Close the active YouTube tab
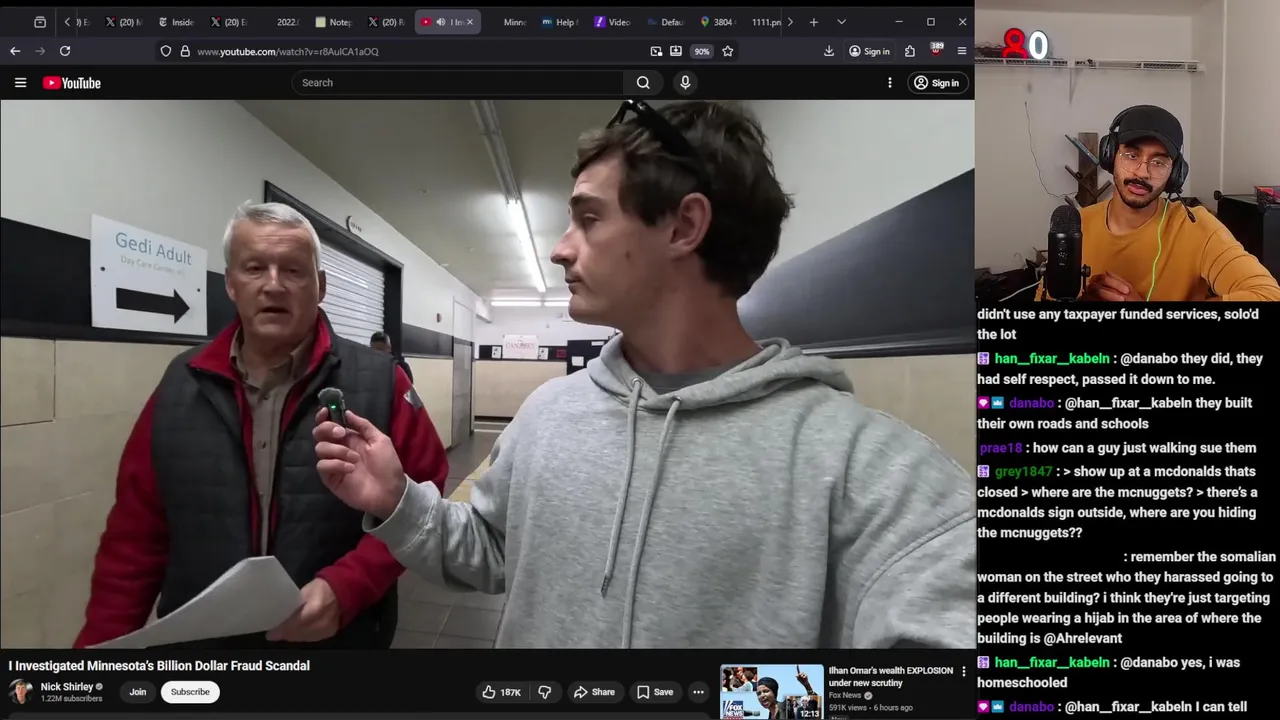The image size is (1280, 720). click(x=470, y=22)
